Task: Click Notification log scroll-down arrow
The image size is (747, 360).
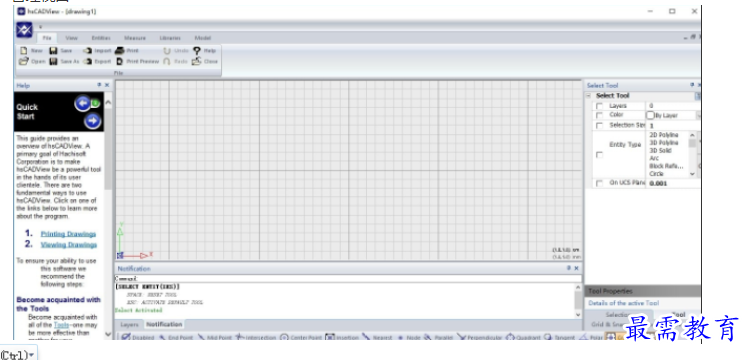Action: pos(578,315)
